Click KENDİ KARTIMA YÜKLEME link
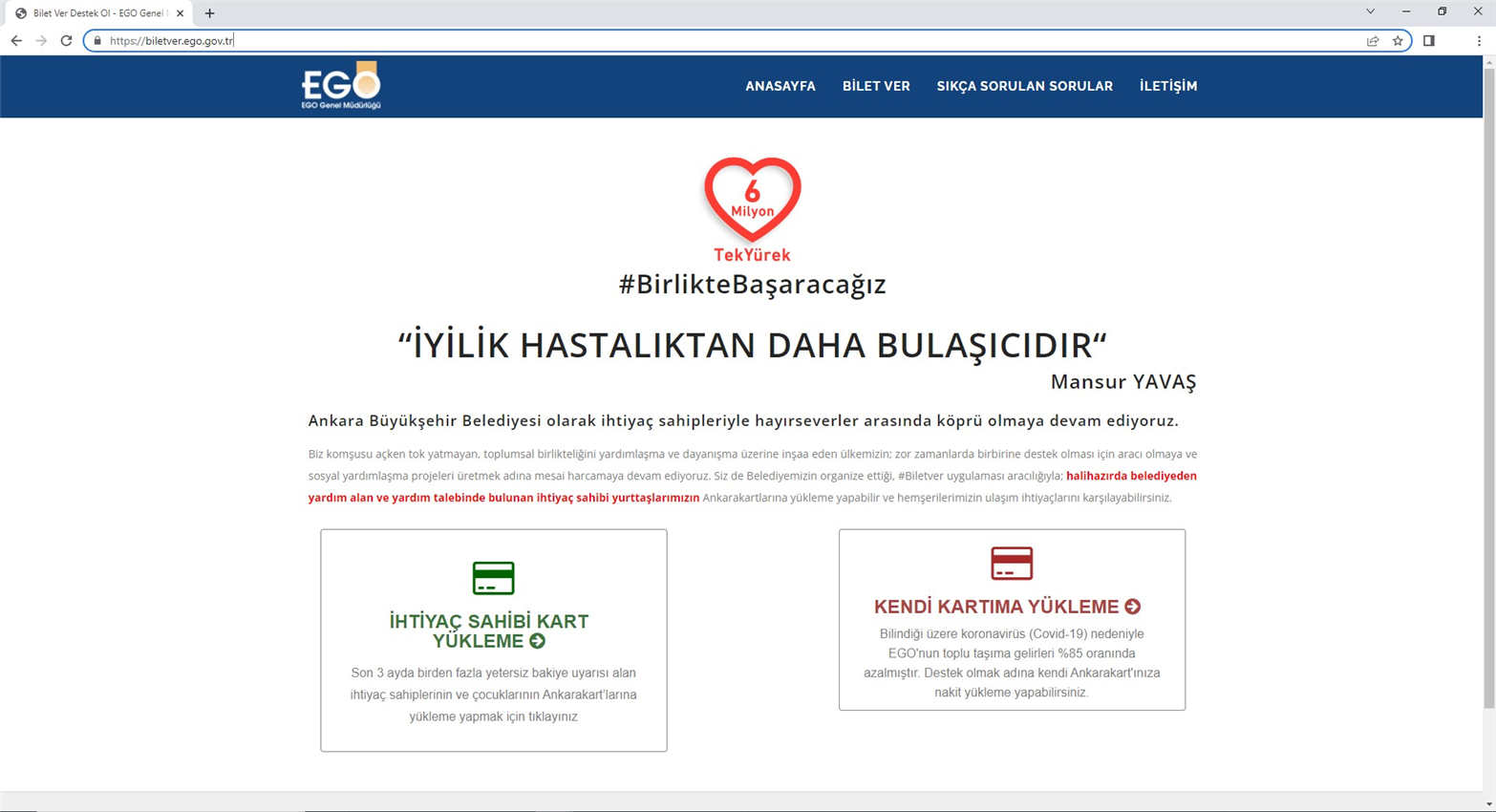This screenshot has height=812, width=1496. (1007, 607)
